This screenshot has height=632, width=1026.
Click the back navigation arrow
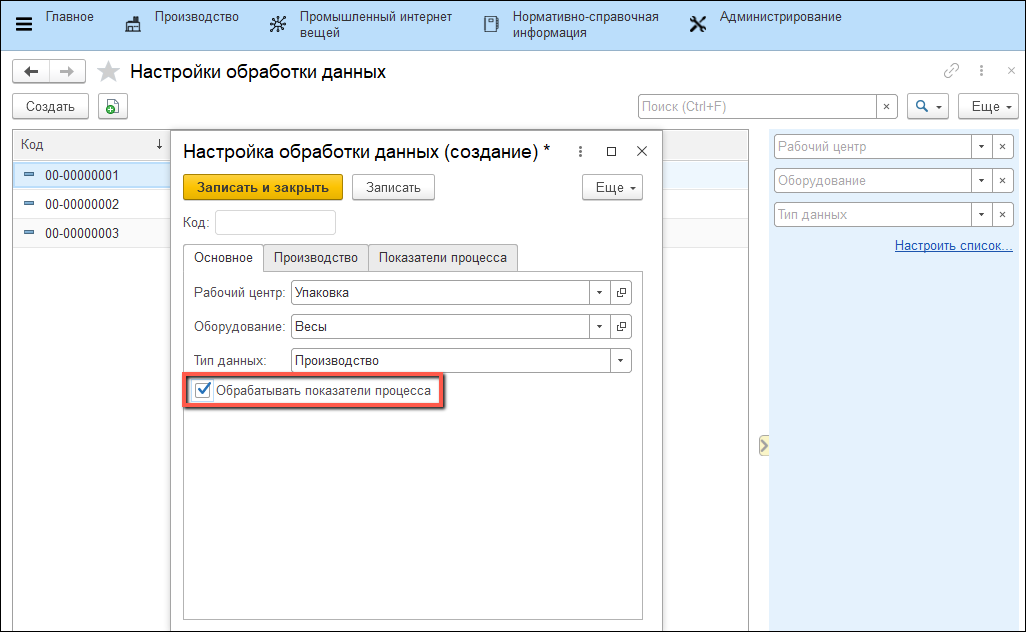[x=31, y=72]
